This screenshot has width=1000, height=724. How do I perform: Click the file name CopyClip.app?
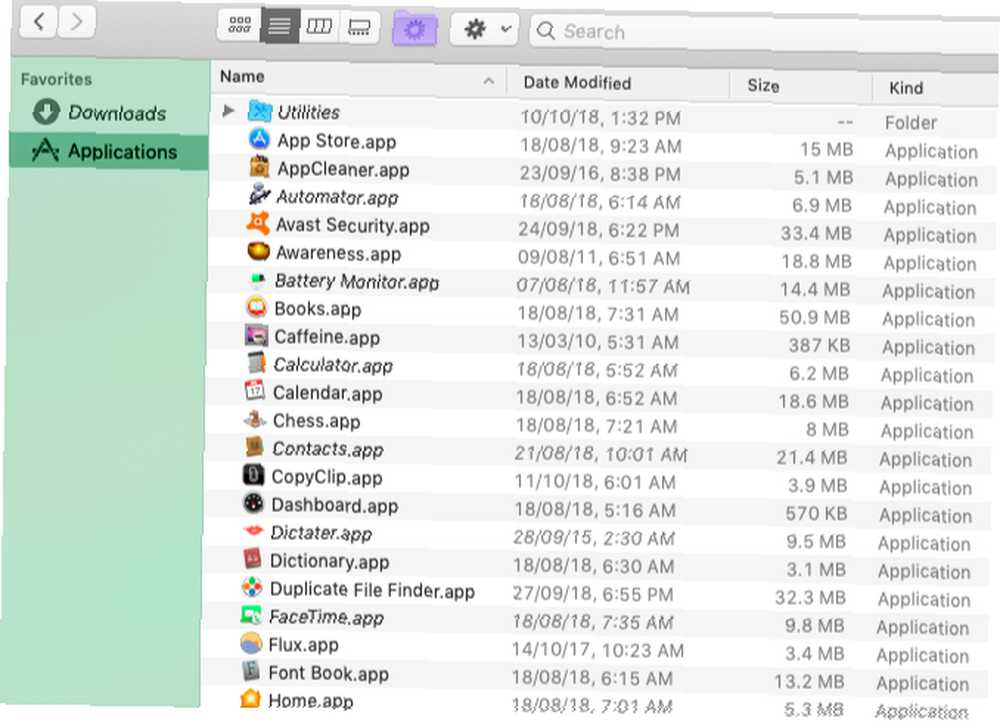[x=327, y=477]
